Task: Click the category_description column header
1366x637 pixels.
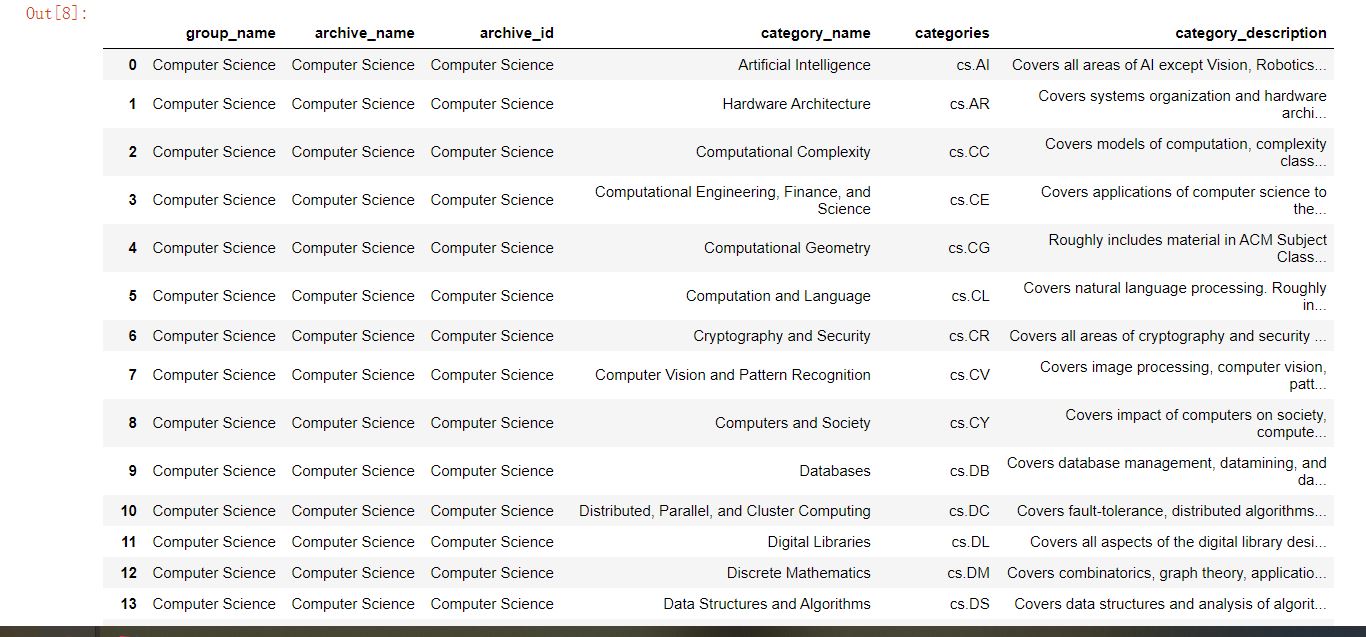Action: pos(1250,33)
